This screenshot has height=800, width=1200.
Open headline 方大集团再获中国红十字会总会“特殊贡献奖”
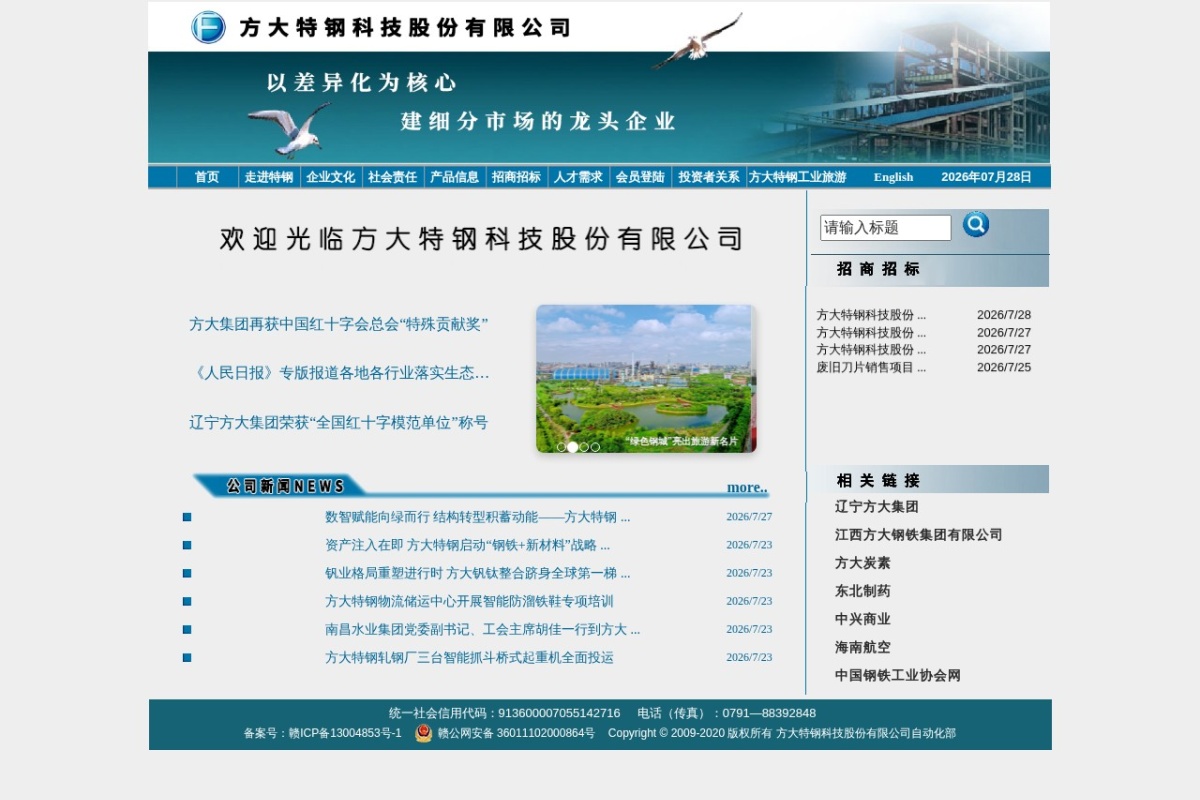[338, 324]
